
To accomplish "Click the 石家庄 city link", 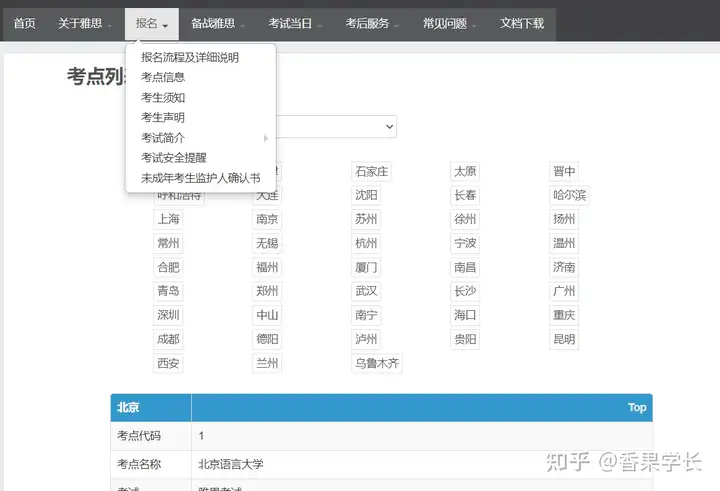I will (371, 171).
